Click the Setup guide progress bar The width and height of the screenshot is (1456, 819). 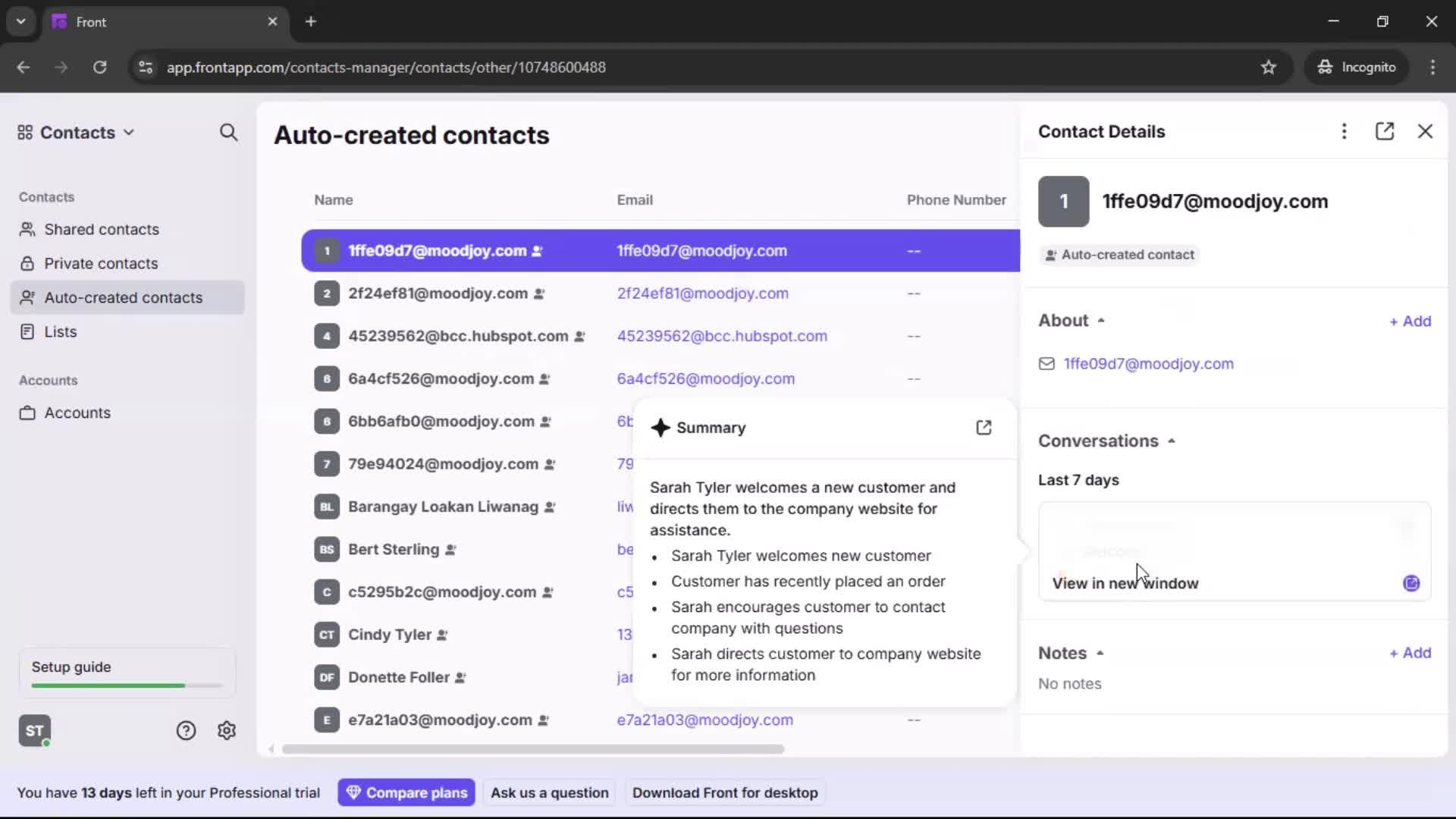click(x=125, y=685)
